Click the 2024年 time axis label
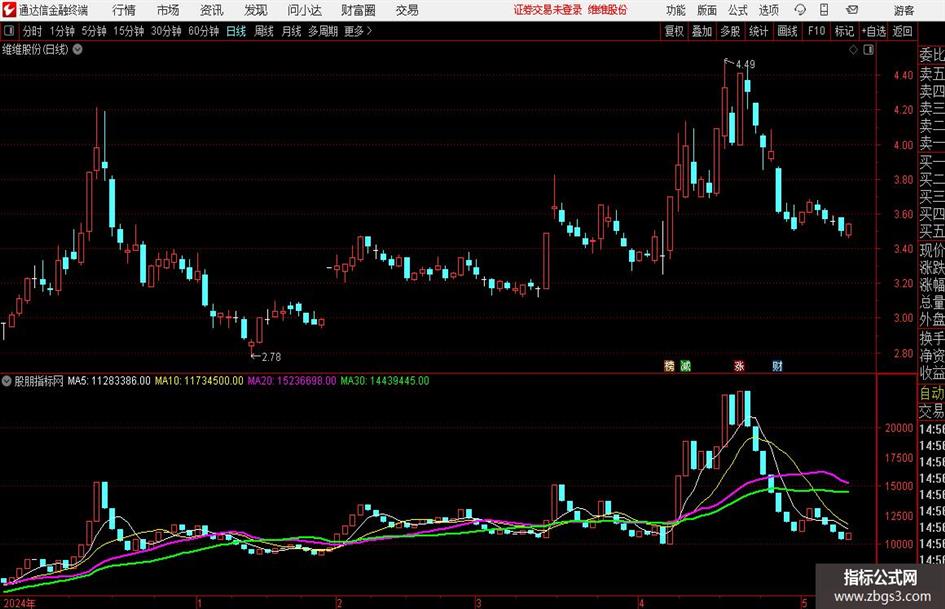Image resolution: width=945 pixels, height=609 pixels. [x=19, y=603]
